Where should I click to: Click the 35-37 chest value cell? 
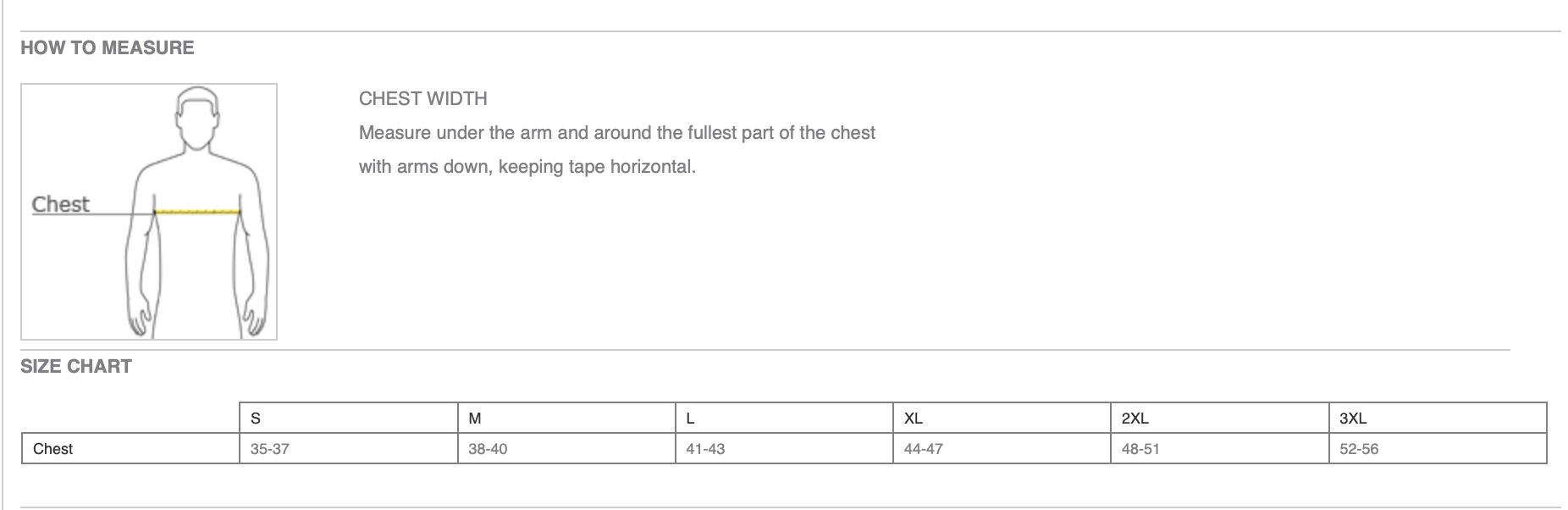[x=349, y=448]
